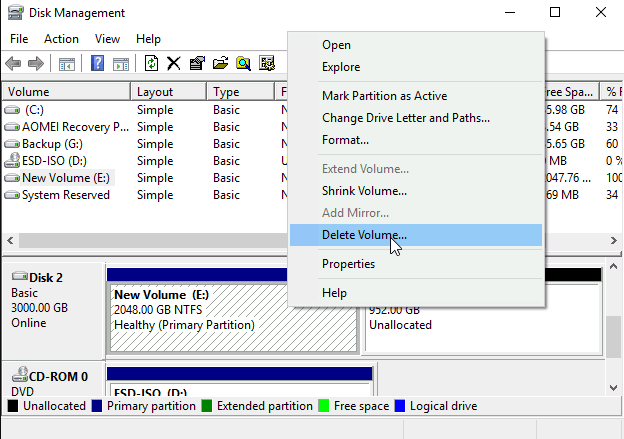Choose Open from the context menu
The image size is (624, 439).
point(416,45)
